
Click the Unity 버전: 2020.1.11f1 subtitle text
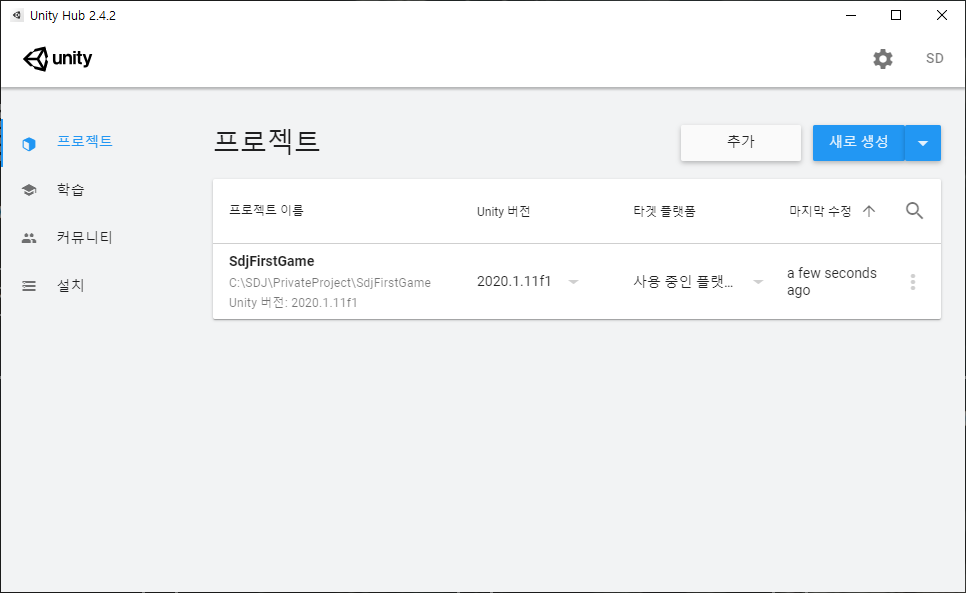pyautogui.click(x=293, y=302)
